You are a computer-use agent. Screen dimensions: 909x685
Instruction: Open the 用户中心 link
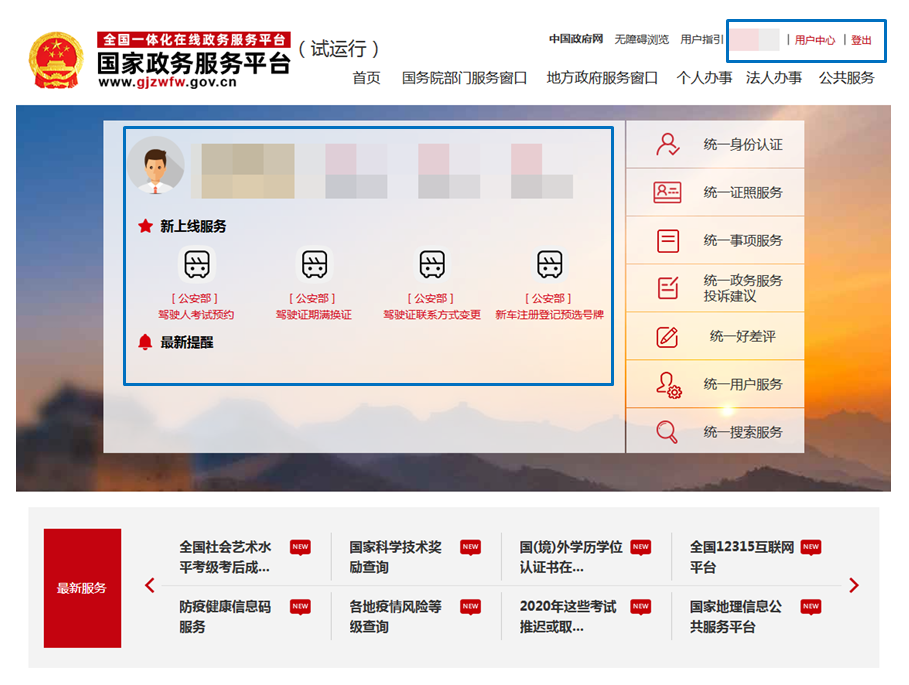815,40
